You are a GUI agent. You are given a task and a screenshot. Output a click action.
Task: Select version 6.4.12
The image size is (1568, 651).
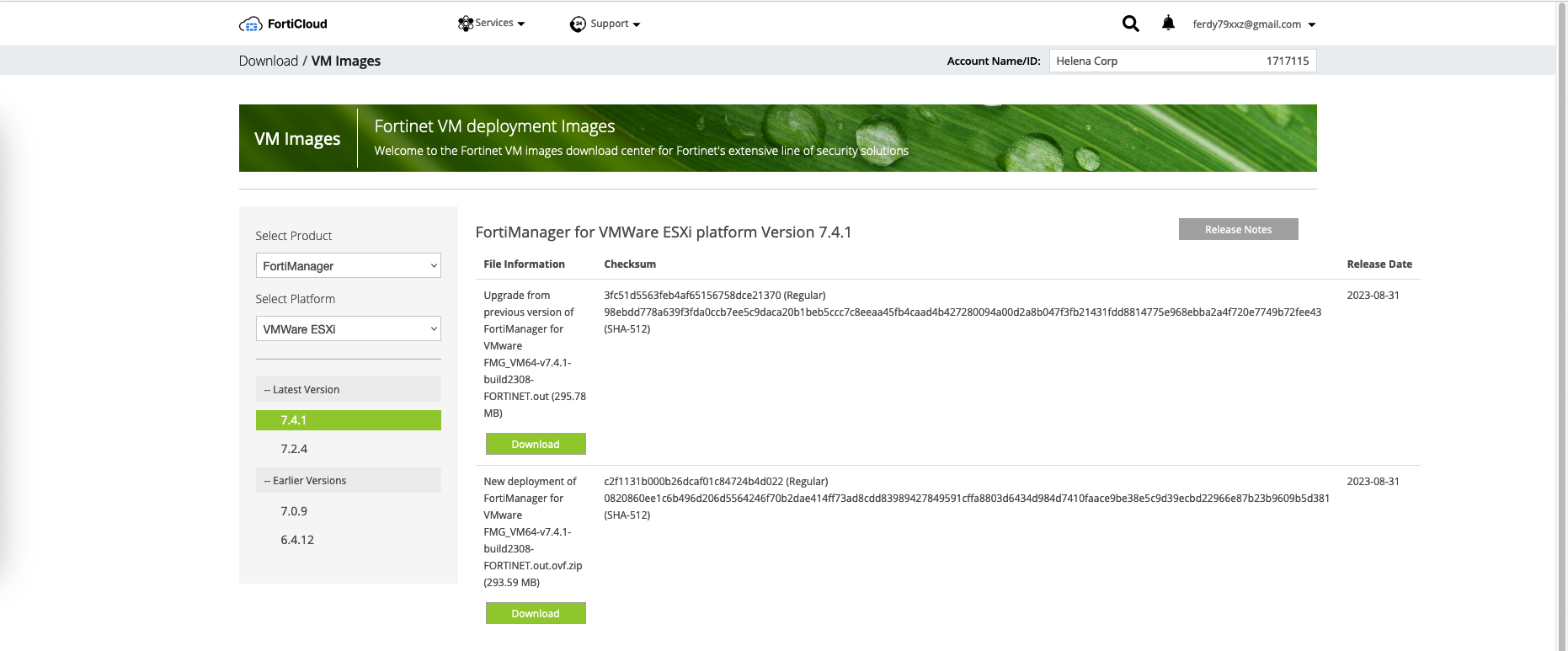297,540
